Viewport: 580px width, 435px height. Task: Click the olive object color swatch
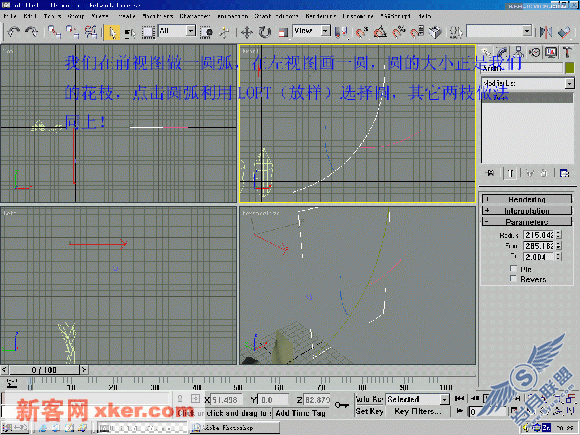click(x=570, y=68)
